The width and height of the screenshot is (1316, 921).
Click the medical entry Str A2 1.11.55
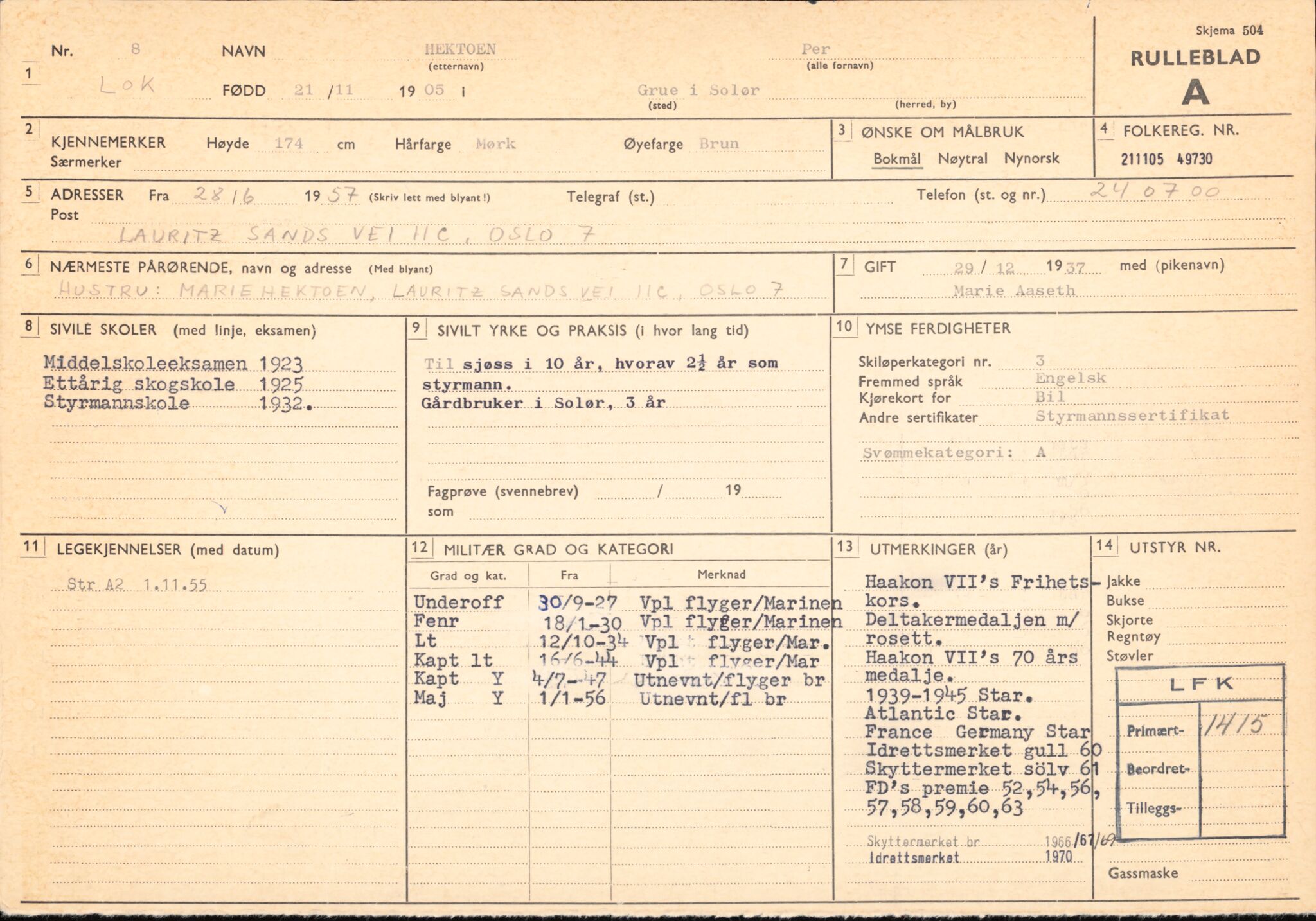tap(137, 585)
